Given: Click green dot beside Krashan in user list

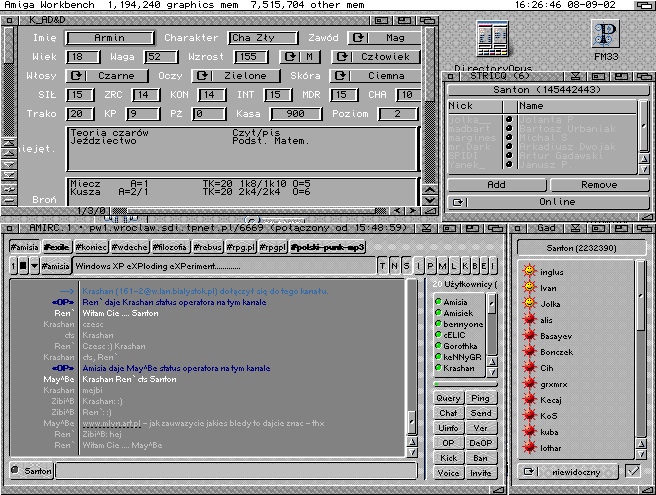Looking at the screenshot, I should (438, 367).
